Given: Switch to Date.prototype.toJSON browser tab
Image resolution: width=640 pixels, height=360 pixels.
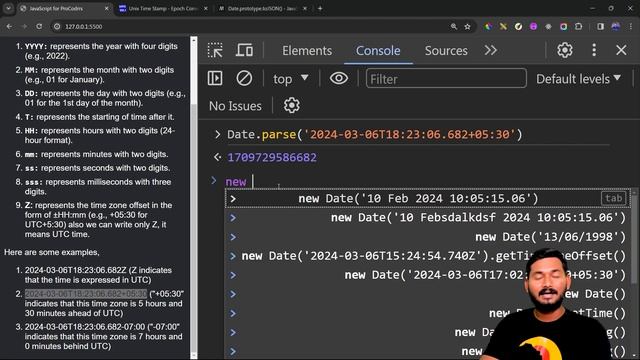Looking at the screenshot, I should (262, 9).
